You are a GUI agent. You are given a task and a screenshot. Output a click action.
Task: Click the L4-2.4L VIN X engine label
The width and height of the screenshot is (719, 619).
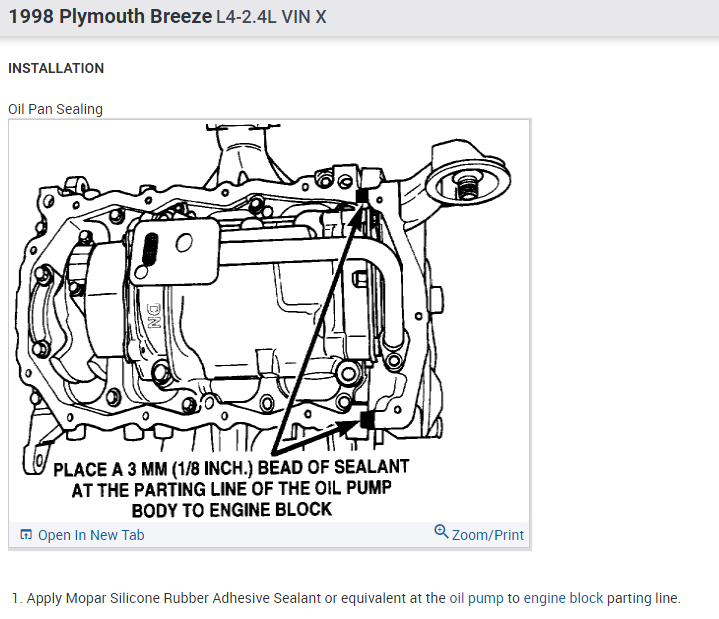coord(271,17)
